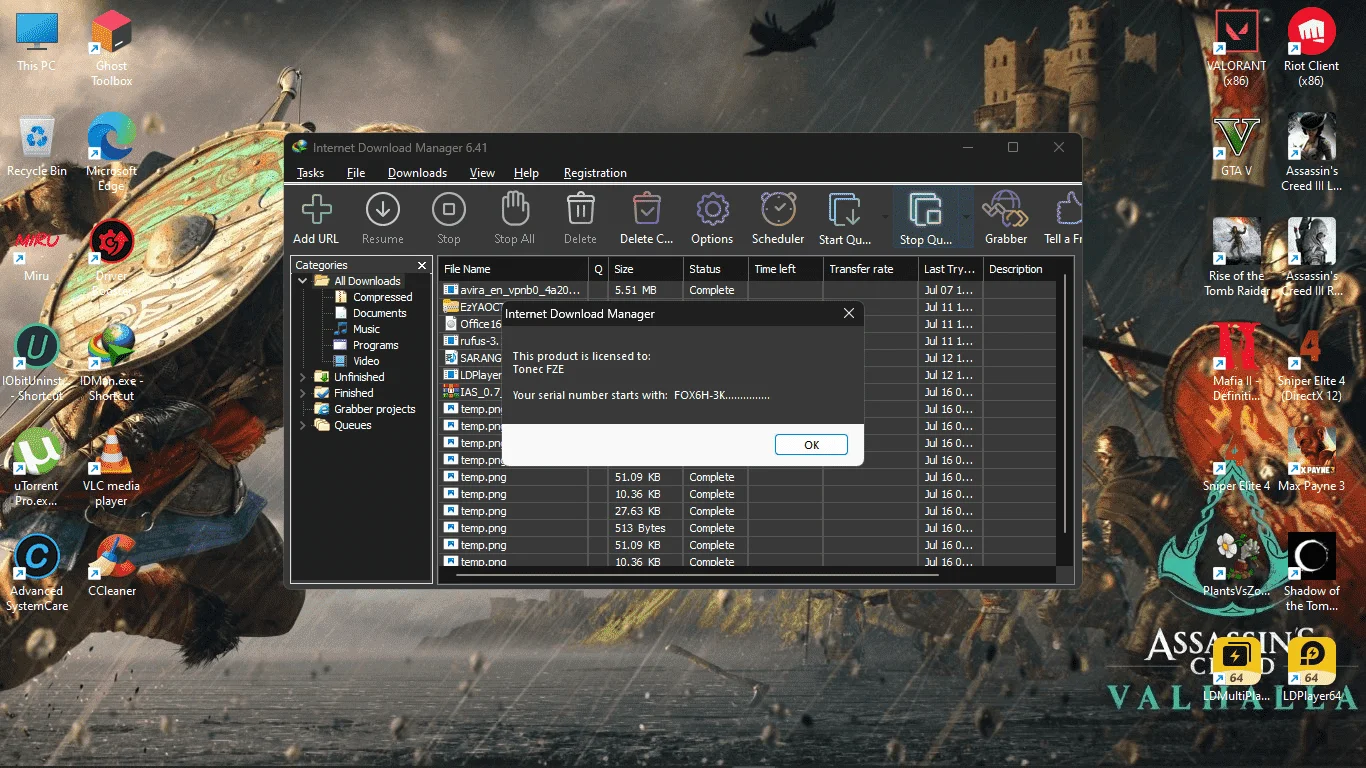This screenshot has height=768, width=1366.
Task: Collapse the All Downloads tree node
Action: [303, 281]
